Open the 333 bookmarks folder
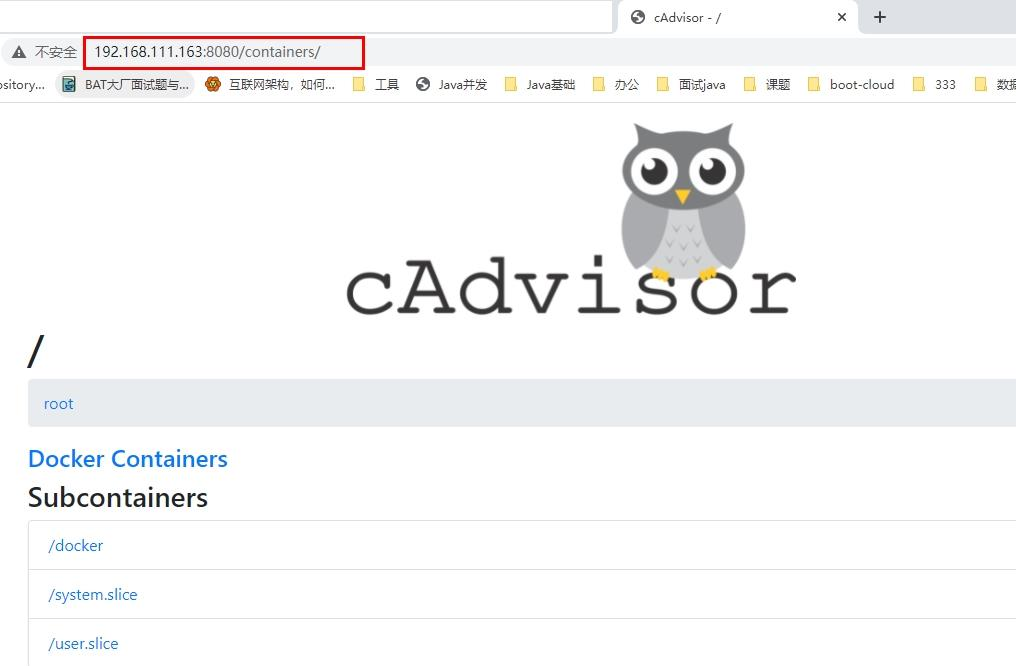 [x=935, y=85]
